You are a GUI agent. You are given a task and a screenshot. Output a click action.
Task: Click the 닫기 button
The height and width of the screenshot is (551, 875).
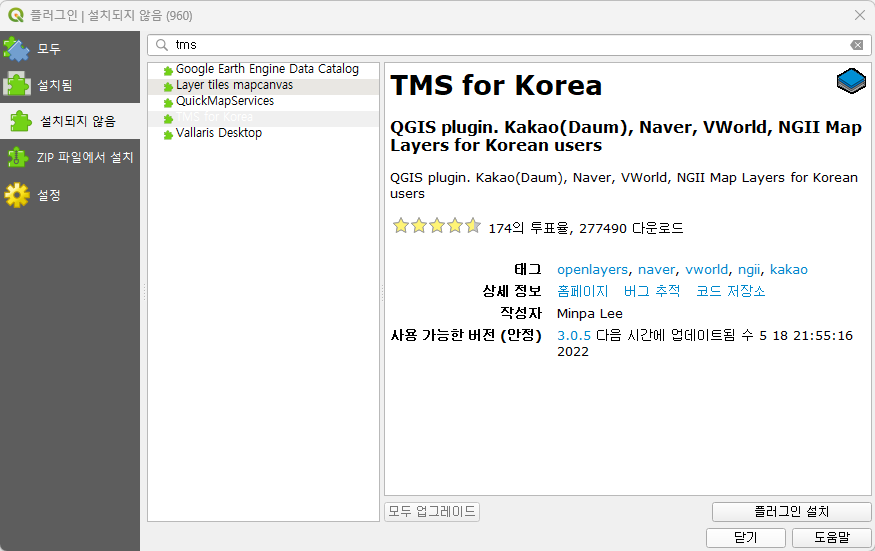coord(746,538)
